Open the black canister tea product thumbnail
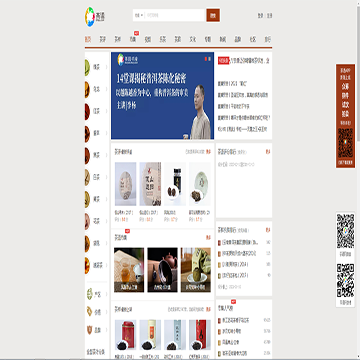 pyautogui.click(x=175, y=184)
